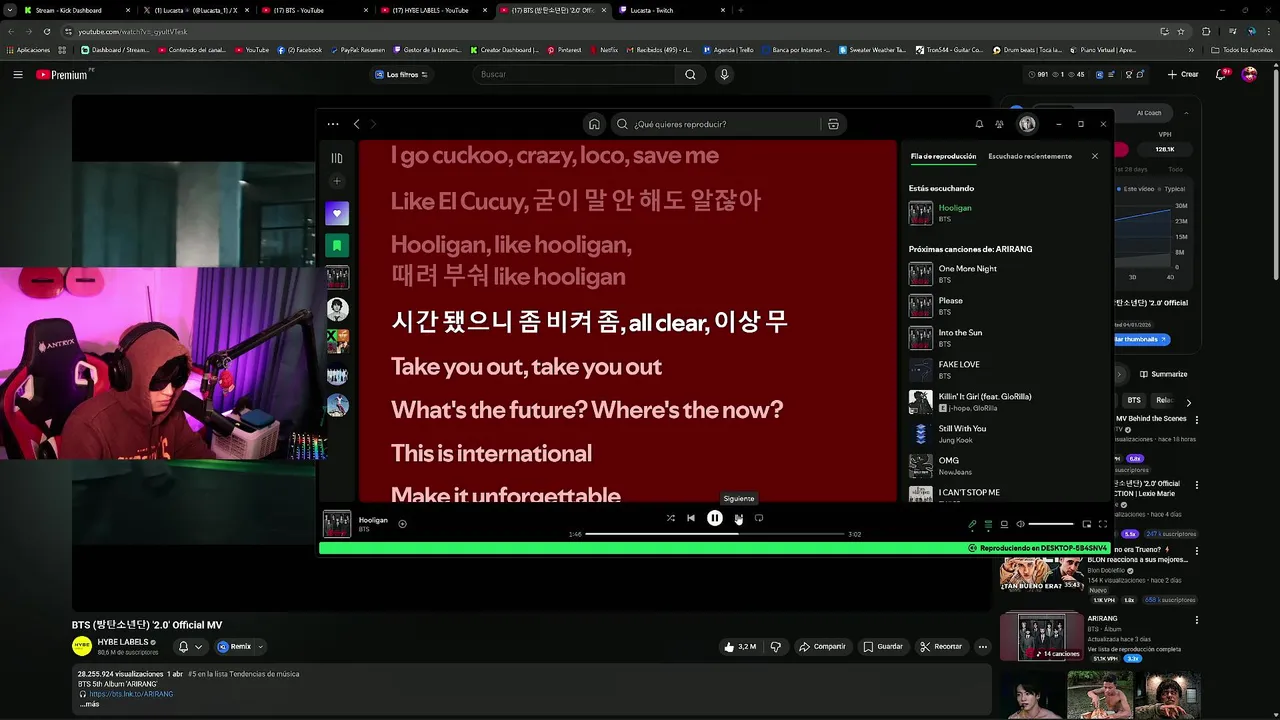The width and height of the screenshot is (1280, 720).
Task: Click Guardar button under video
Action: 883,646
